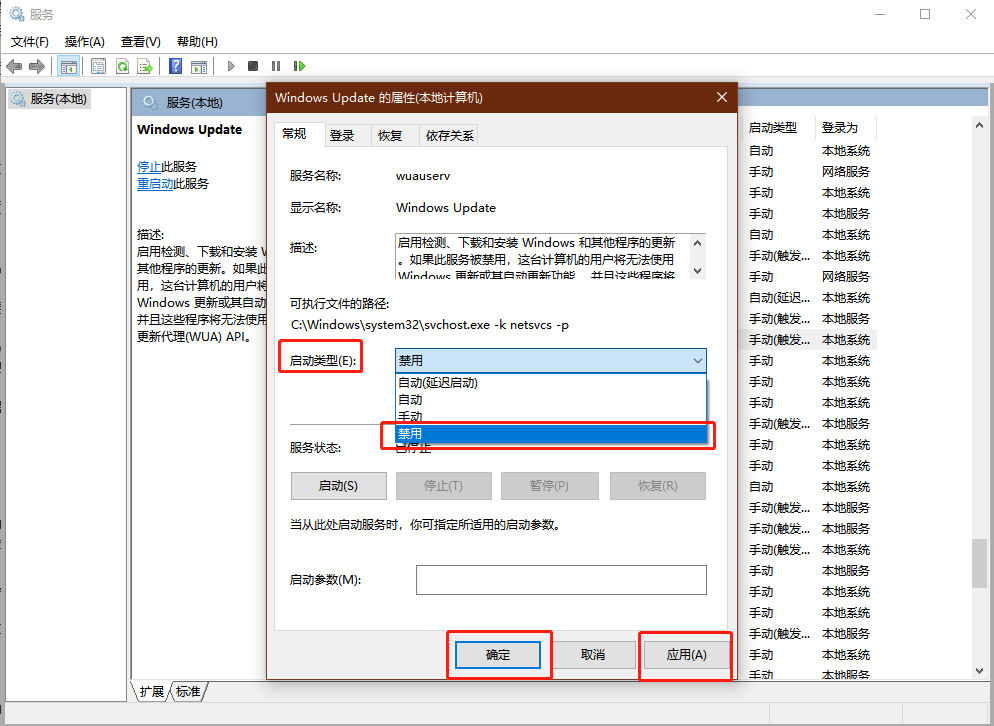Click inside the 启动参数(M) input field
Viewport: 994px width, 726px height.
[560, 579]
